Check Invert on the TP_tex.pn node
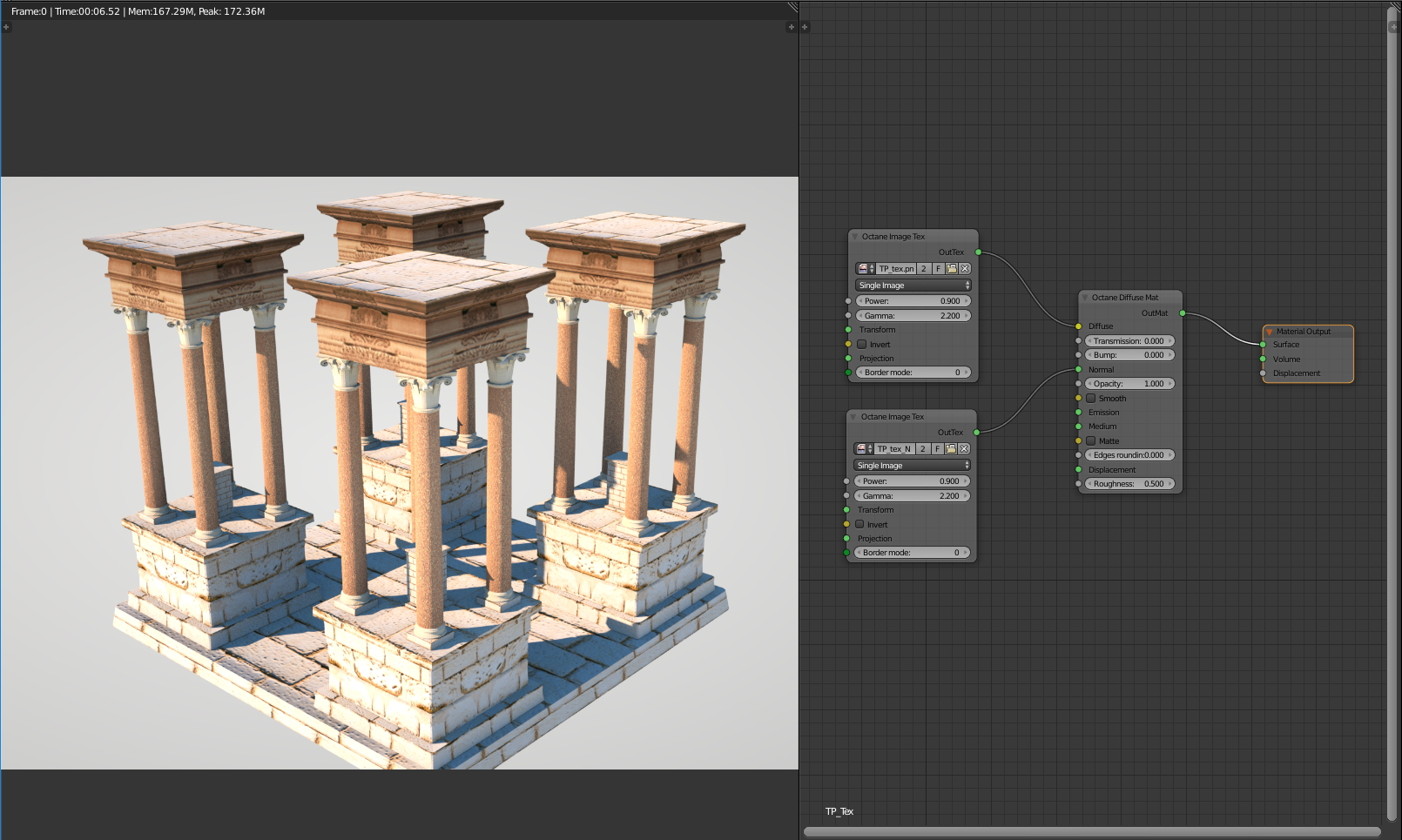 click(x=862, y=345)
